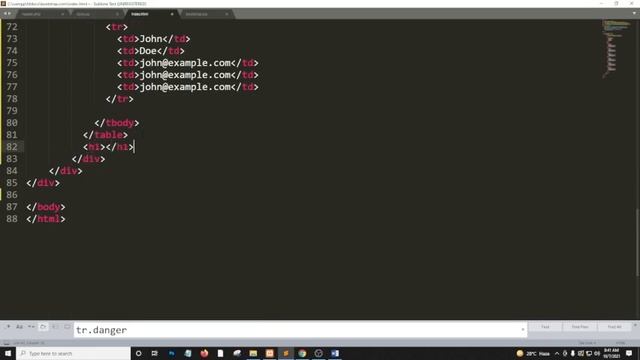Image resolution: width=640 pixels, height=360 pixels.
Task: Select the active index.html tab
Action: pyautogui.click(x=151, y=14)
